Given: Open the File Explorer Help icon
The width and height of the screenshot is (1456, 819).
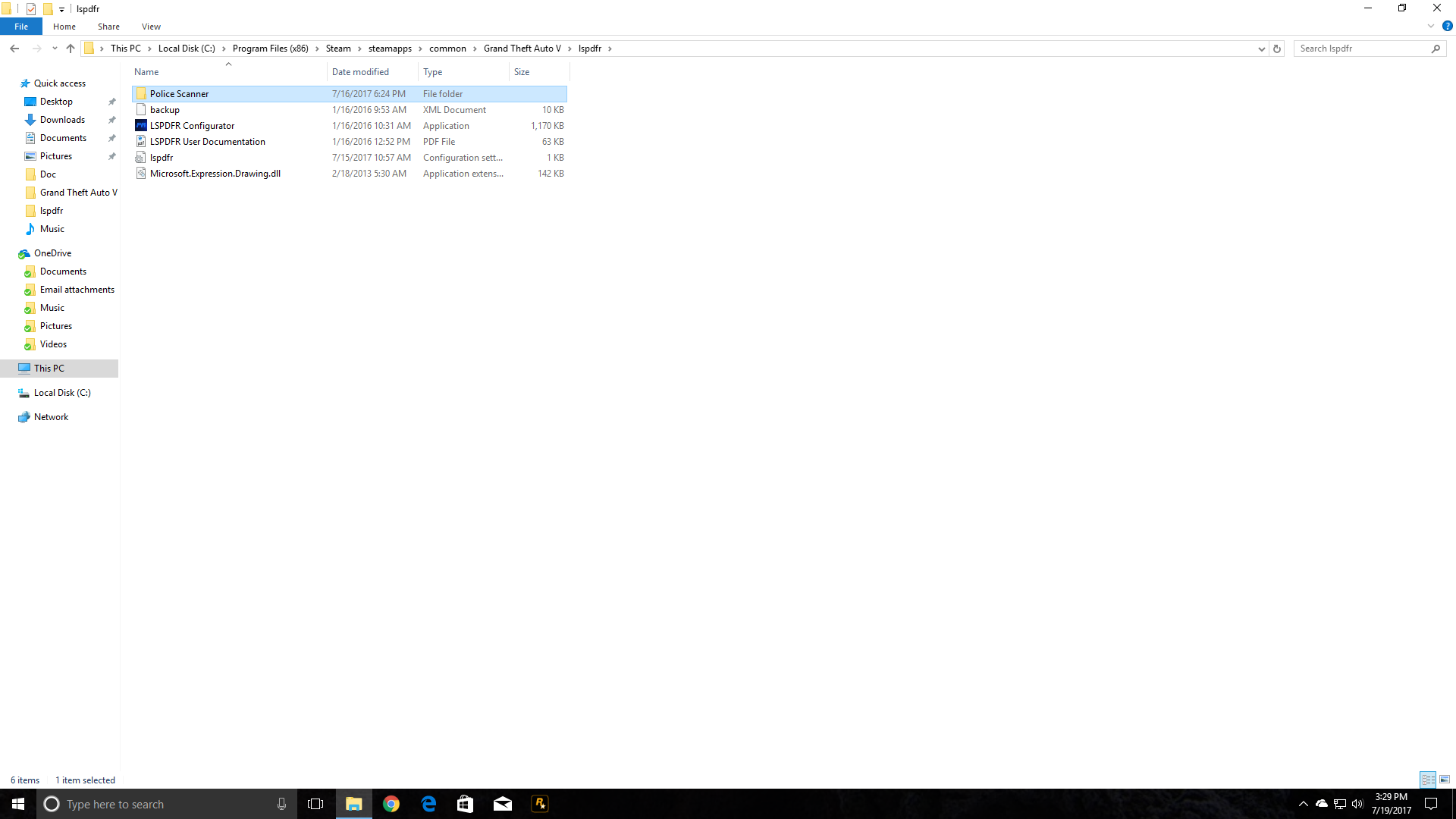Looking at the screenshot, I should click(1447, 27).
